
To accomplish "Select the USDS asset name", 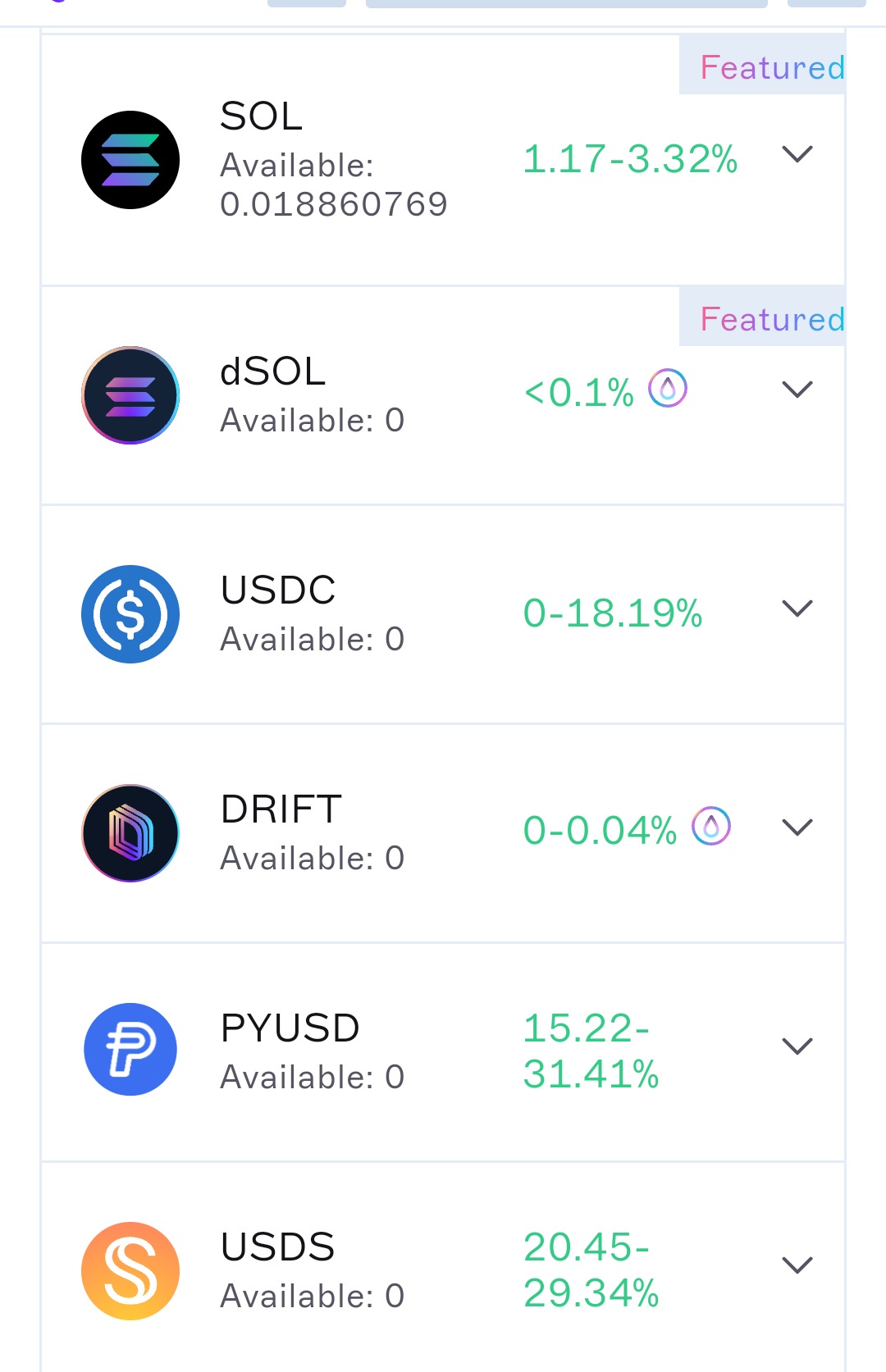I will click(278, 1247).
